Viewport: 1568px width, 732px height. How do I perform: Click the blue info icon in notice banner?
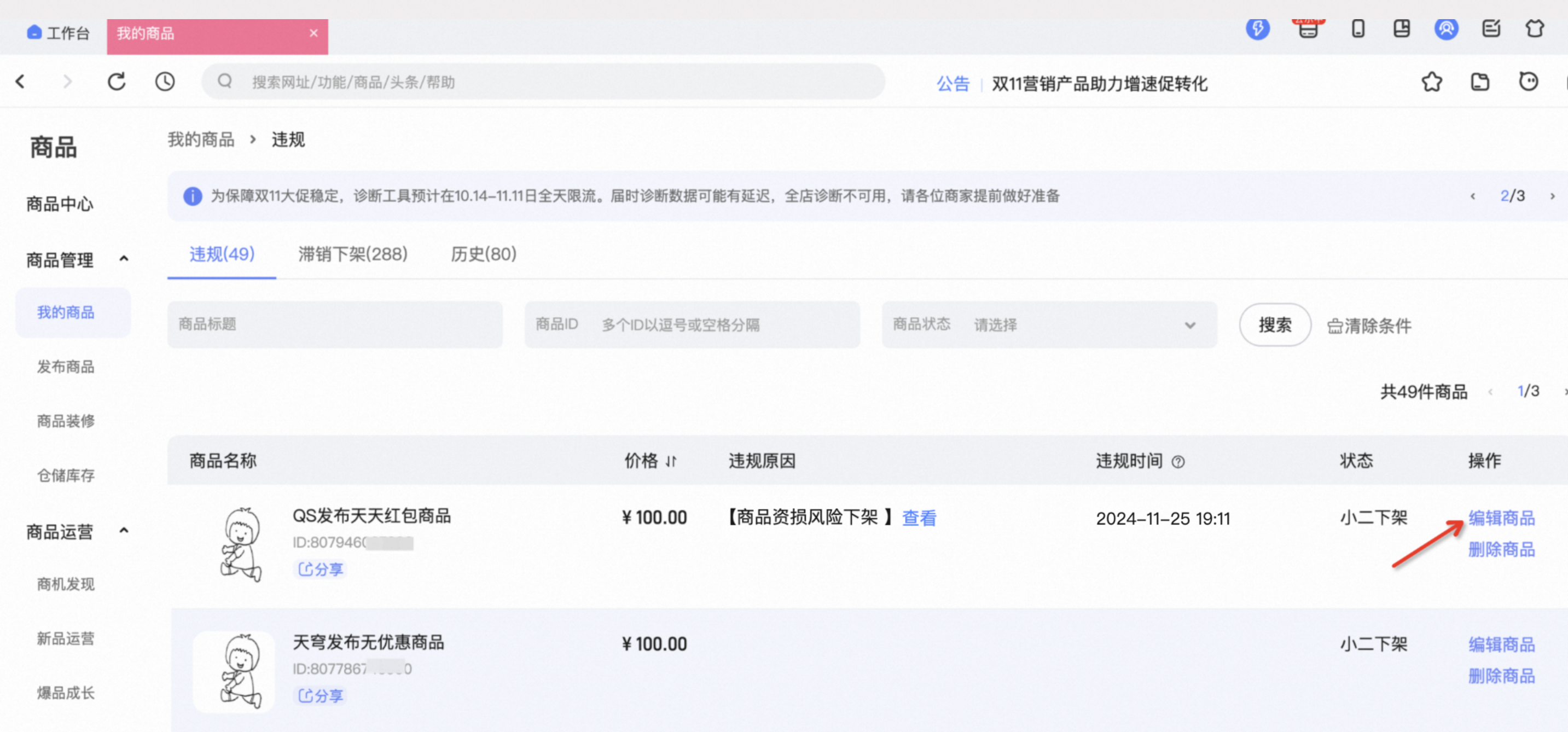coord(193,196)
